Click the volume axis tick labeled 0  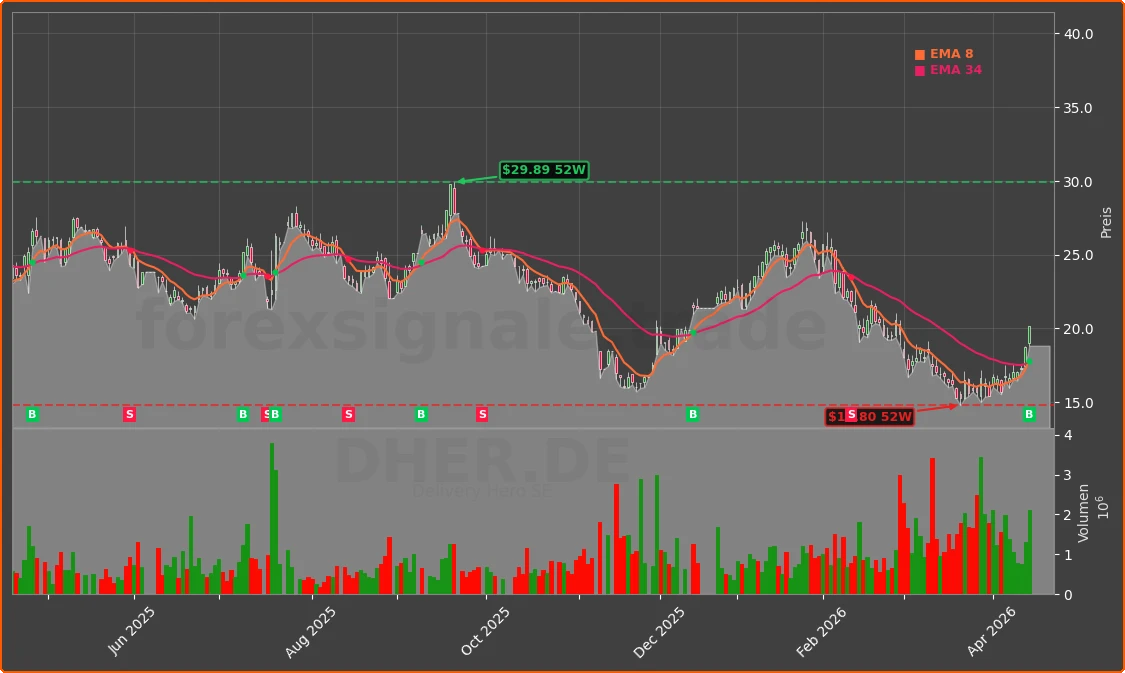pos(1068,596)
